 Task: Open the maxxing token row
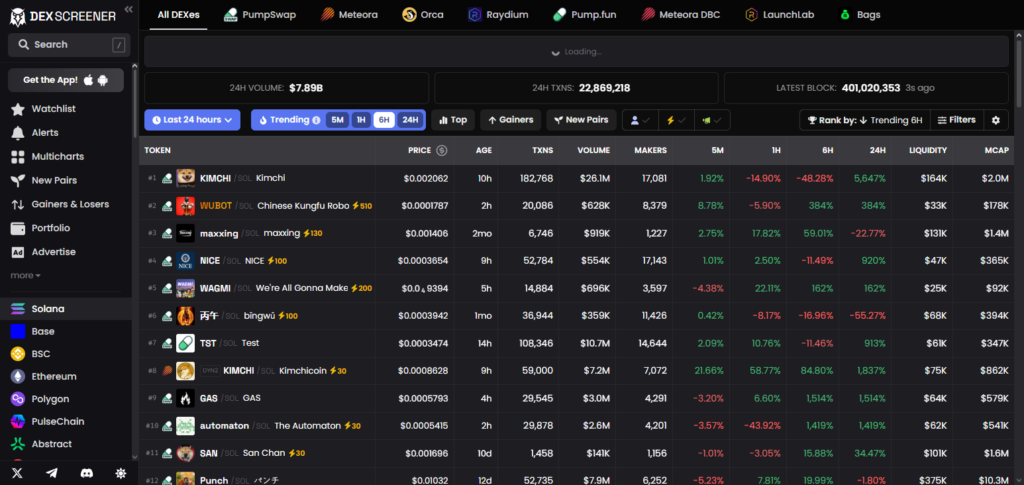(x=579, y=233)
